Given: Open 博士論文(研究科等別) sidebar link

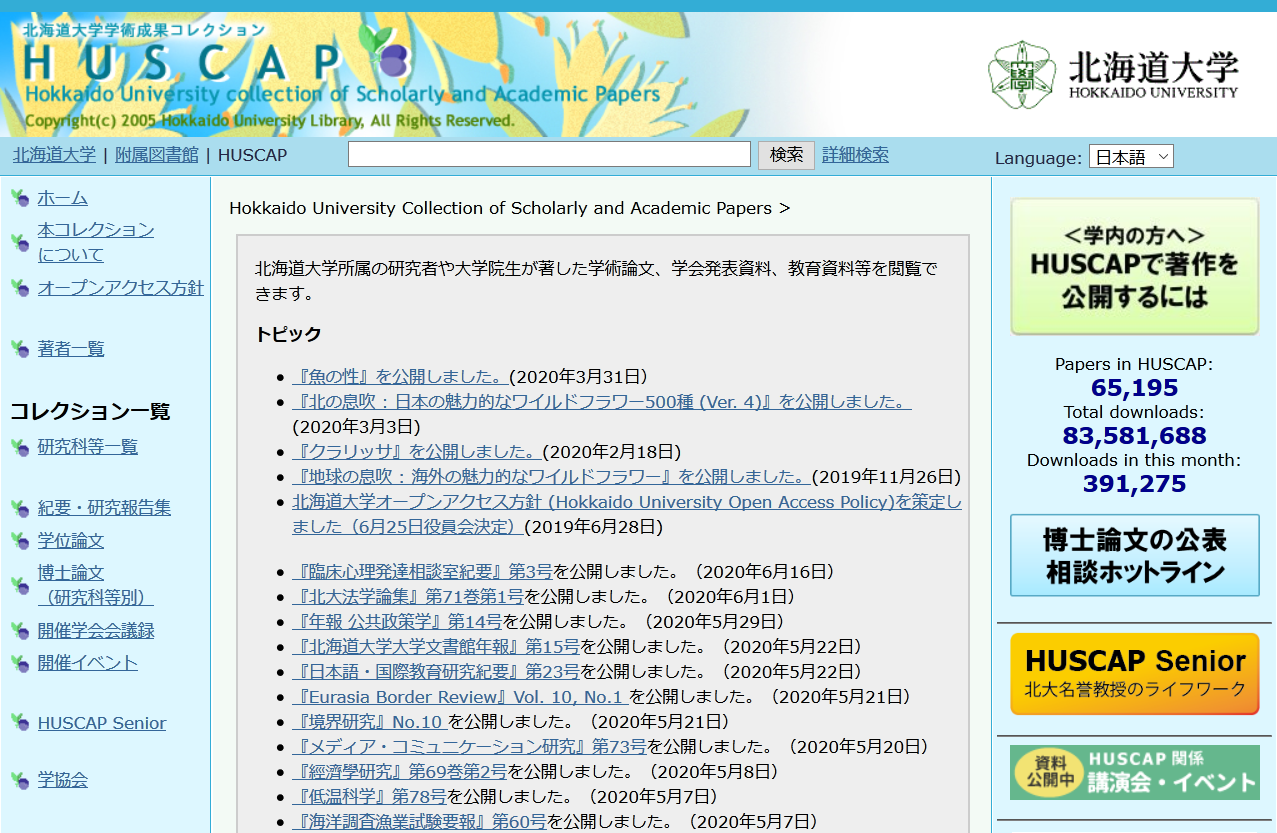Looking at the screenshot, I should coord(95,585).
